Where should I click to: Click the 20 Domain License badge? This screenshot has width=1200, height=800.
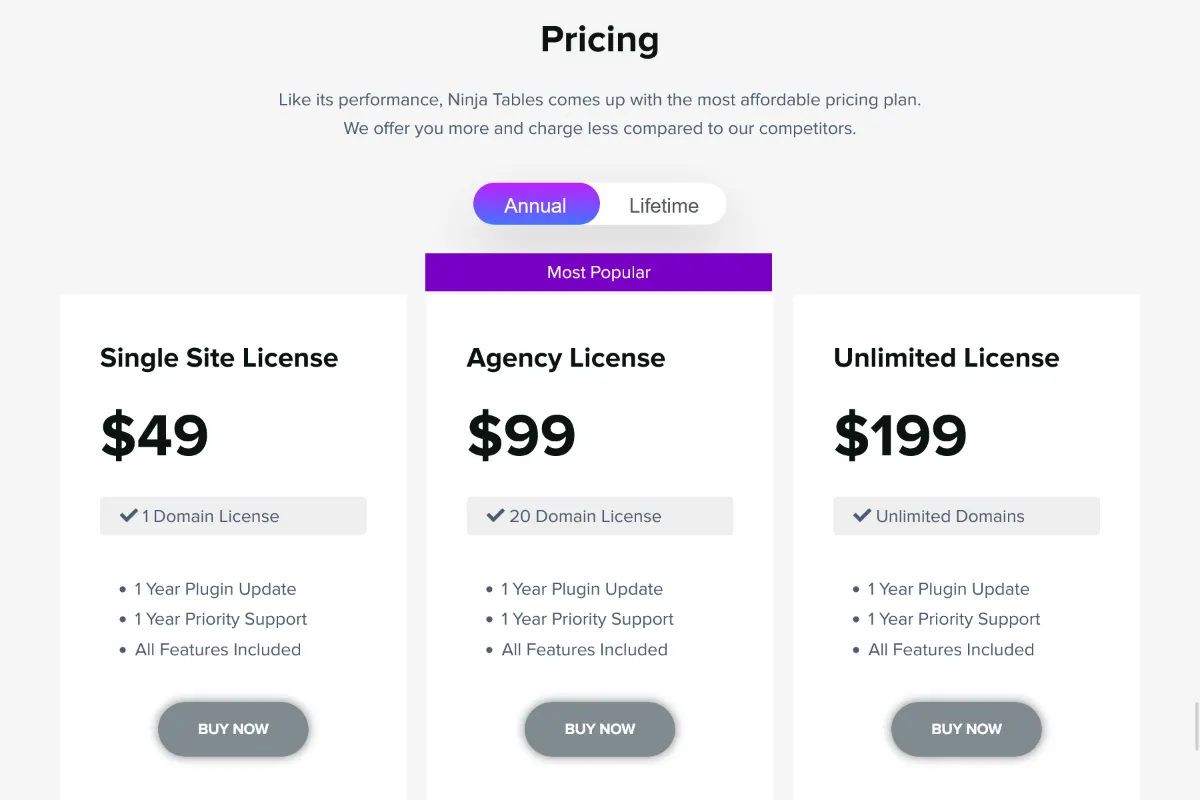click(x=599, y=516)
